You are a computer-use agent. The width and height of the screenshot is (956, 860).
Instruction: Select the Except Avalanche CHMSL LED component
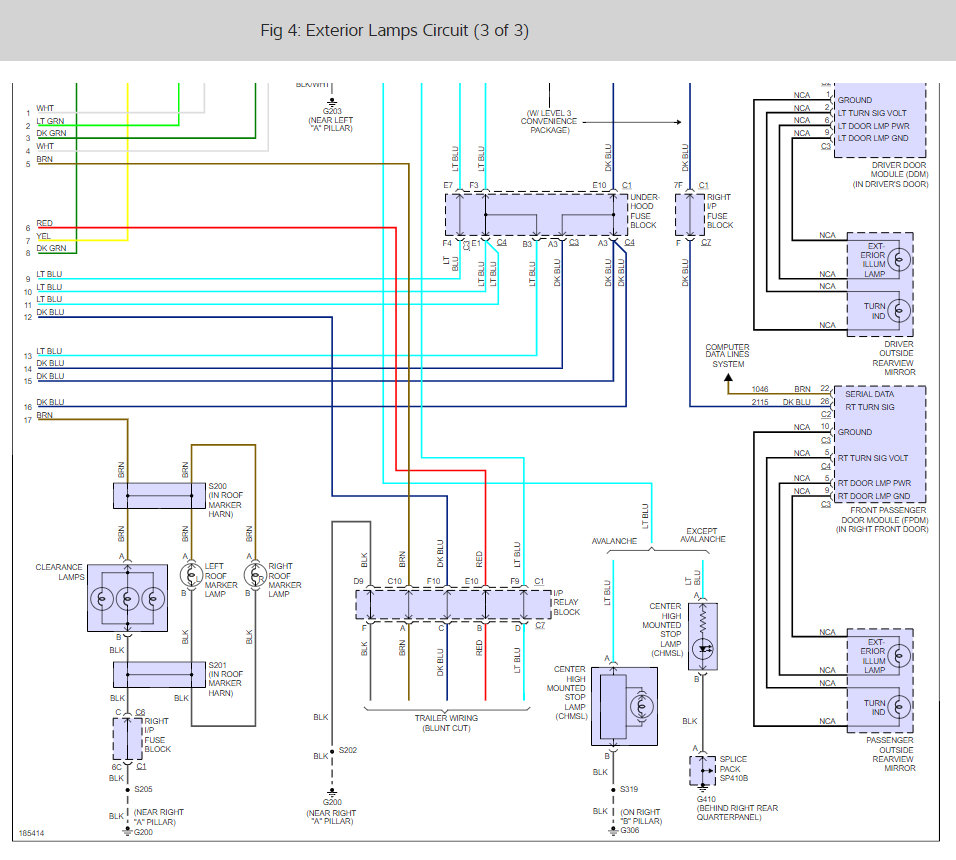coord(703,637)
